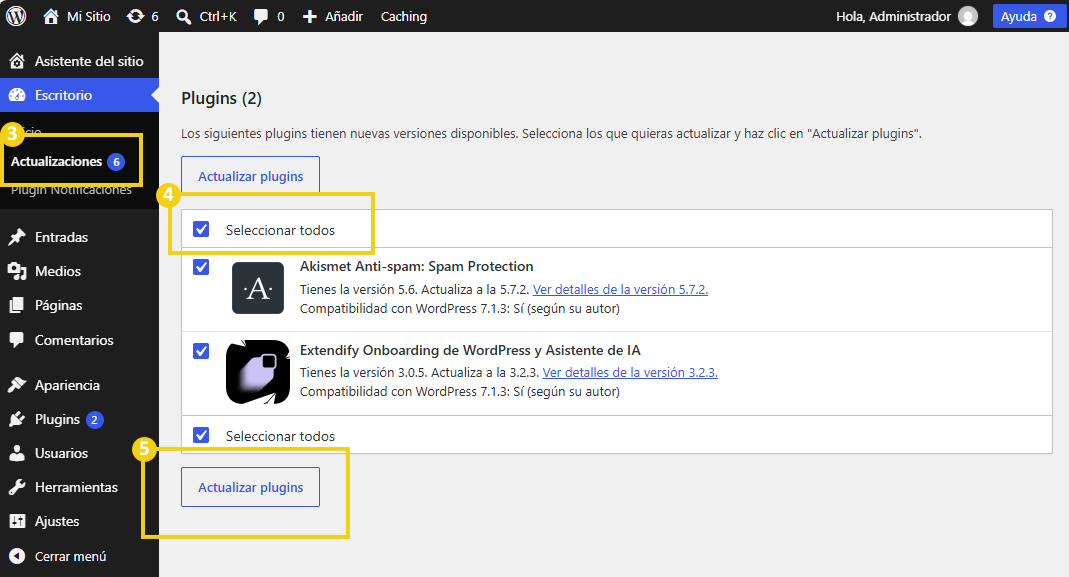Open the Ayuda help dropdown
The width and height of the screenshot is (1069, 577).
[1028, 16]
